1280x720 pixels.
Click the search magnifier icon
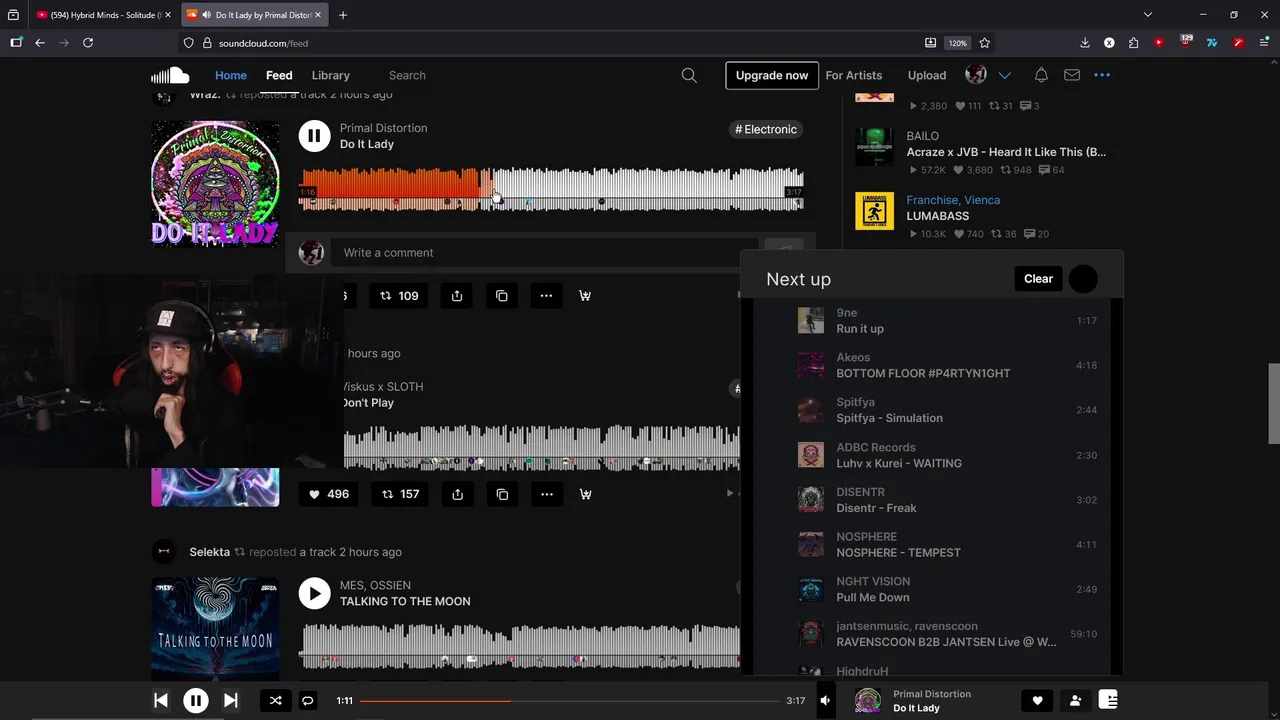(x=689, y=75)
